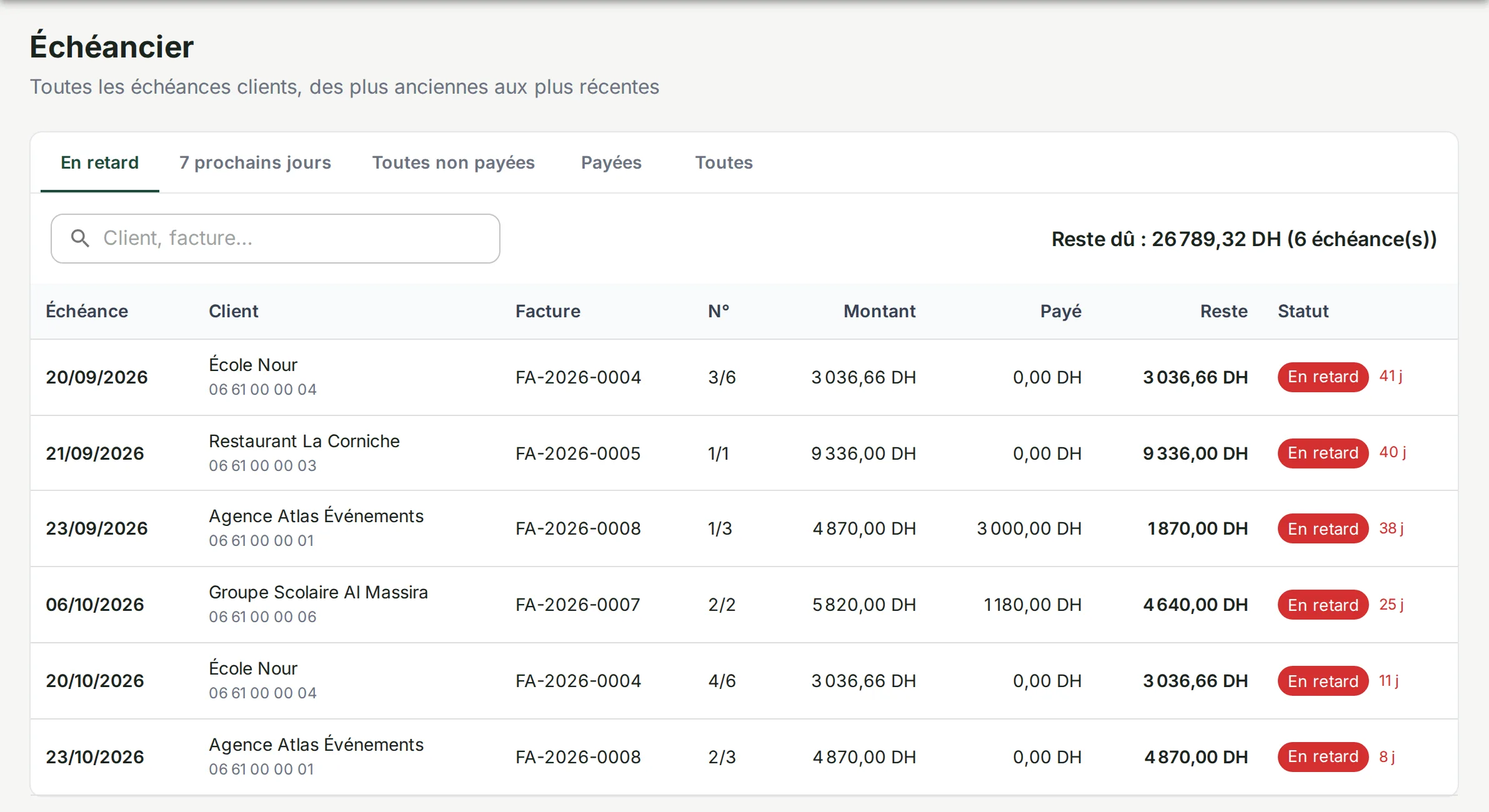Viewport: 1489px width, 812px height.
Task: Show the Toutes tab
Action: [x=724, y=162]
